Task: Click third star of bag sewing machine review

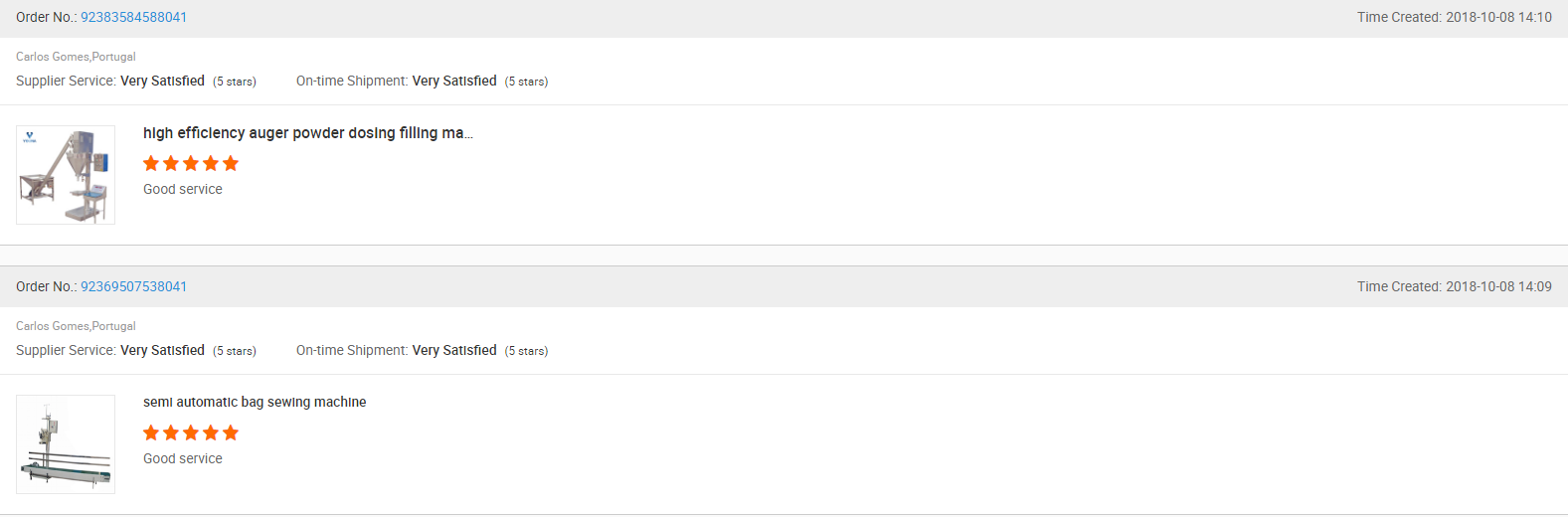Action: [x=191, y=432]
